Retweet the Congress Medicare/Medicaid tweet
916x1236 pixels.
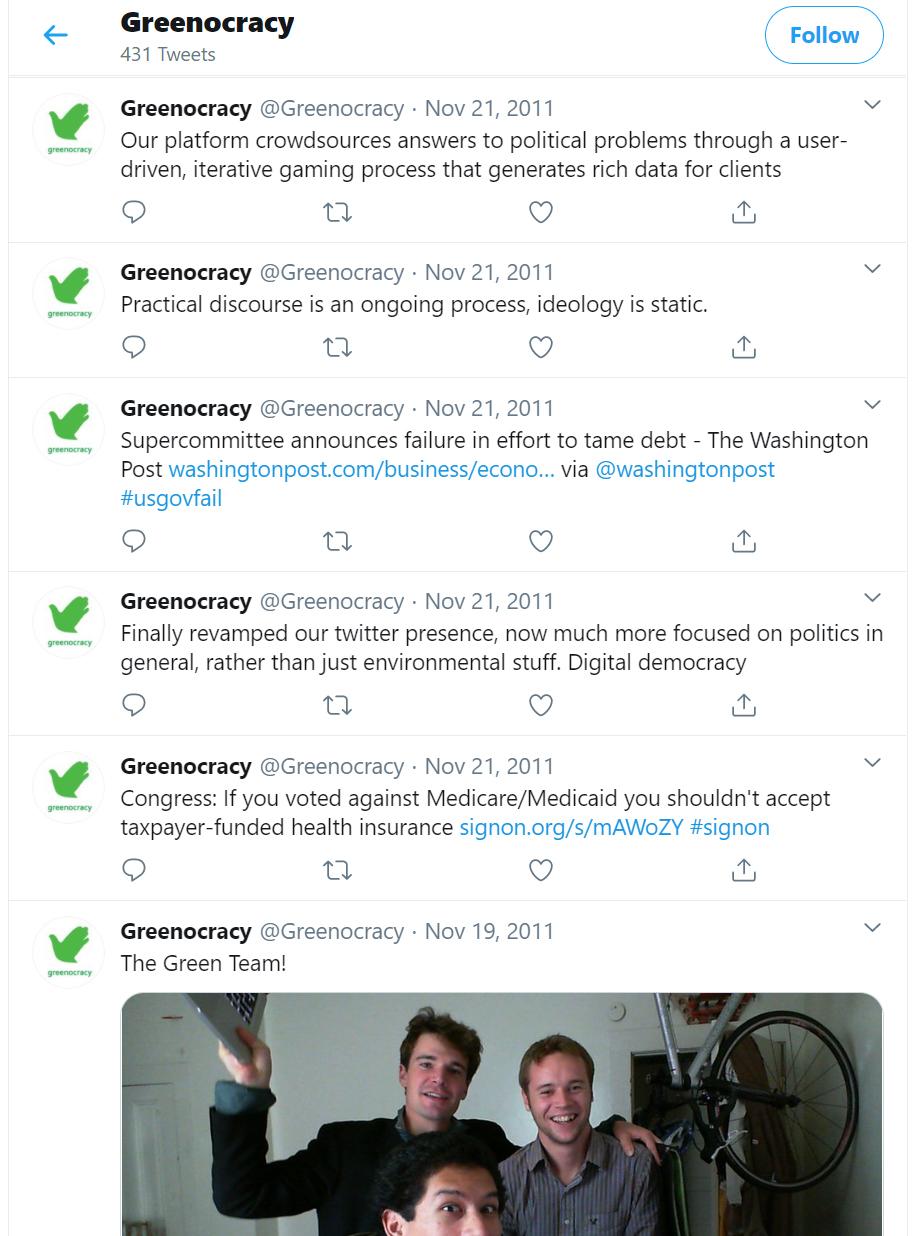pyautogui.click(x=338, y=870)
